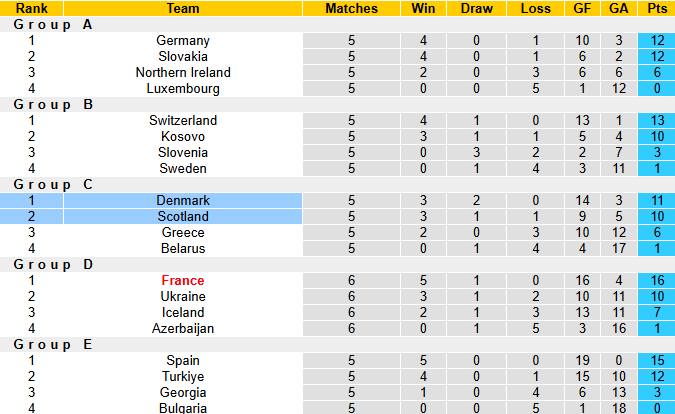Click the Switzerland team name
This screenshot has height=414, width=675.
(183, 120)
